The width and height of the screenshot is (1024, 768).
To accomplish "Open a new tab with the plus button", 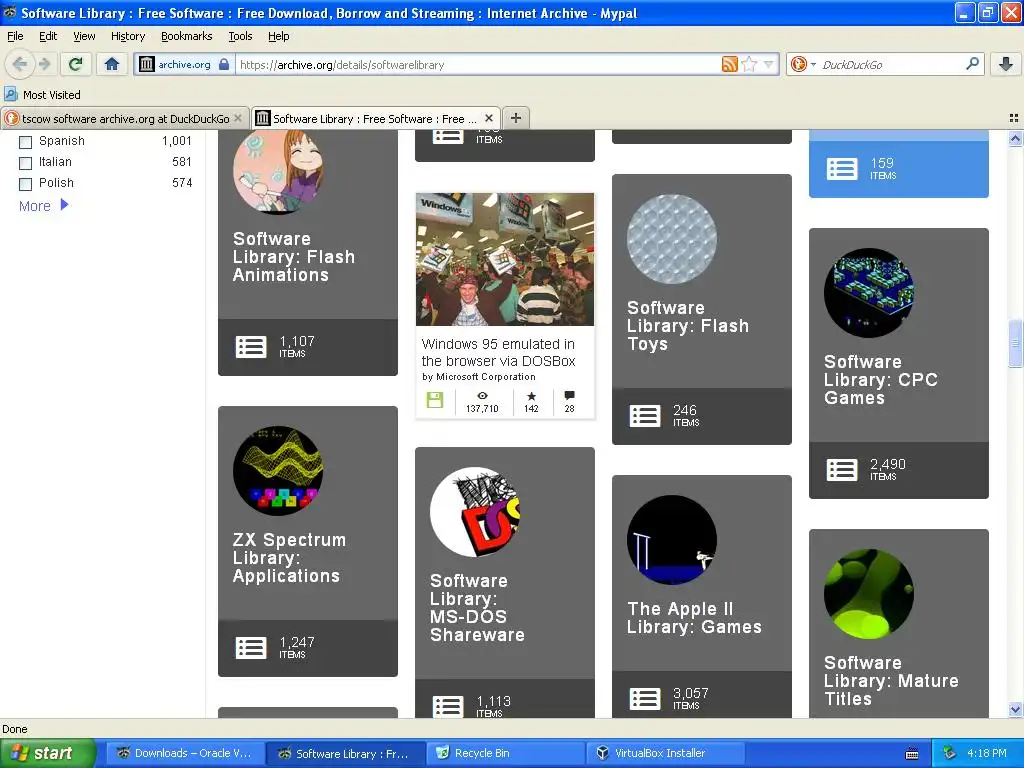I will point(516,118).
